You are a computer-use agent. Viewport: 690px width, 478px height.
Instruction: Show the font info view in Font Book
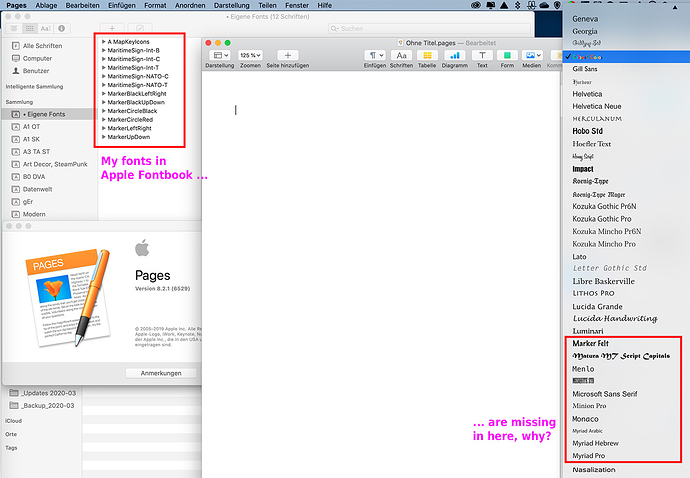click(61, 29)
